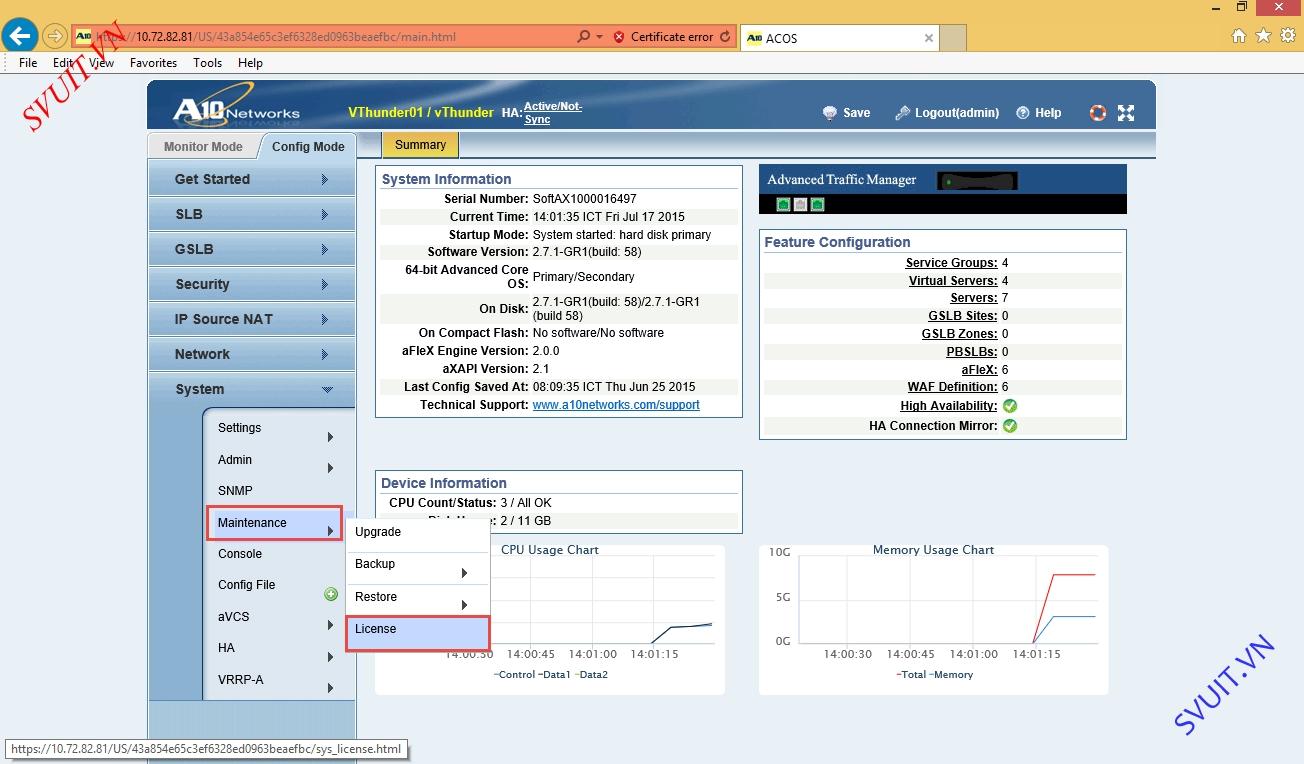Click the Save disk icon in header

pos(829,113)
